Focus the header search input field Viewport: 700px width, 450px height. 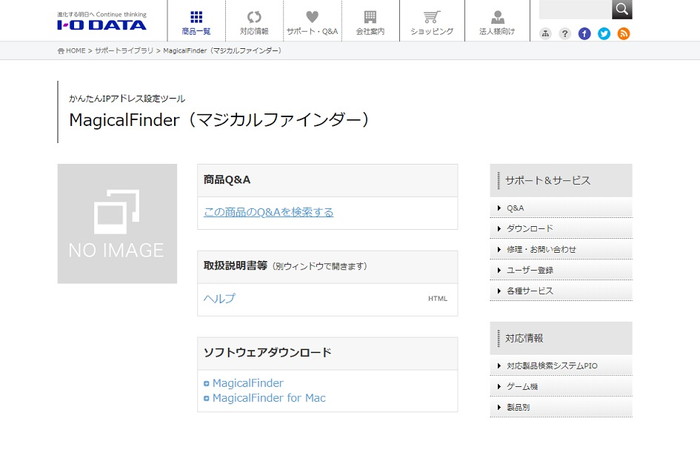click(x=575, y=9)
